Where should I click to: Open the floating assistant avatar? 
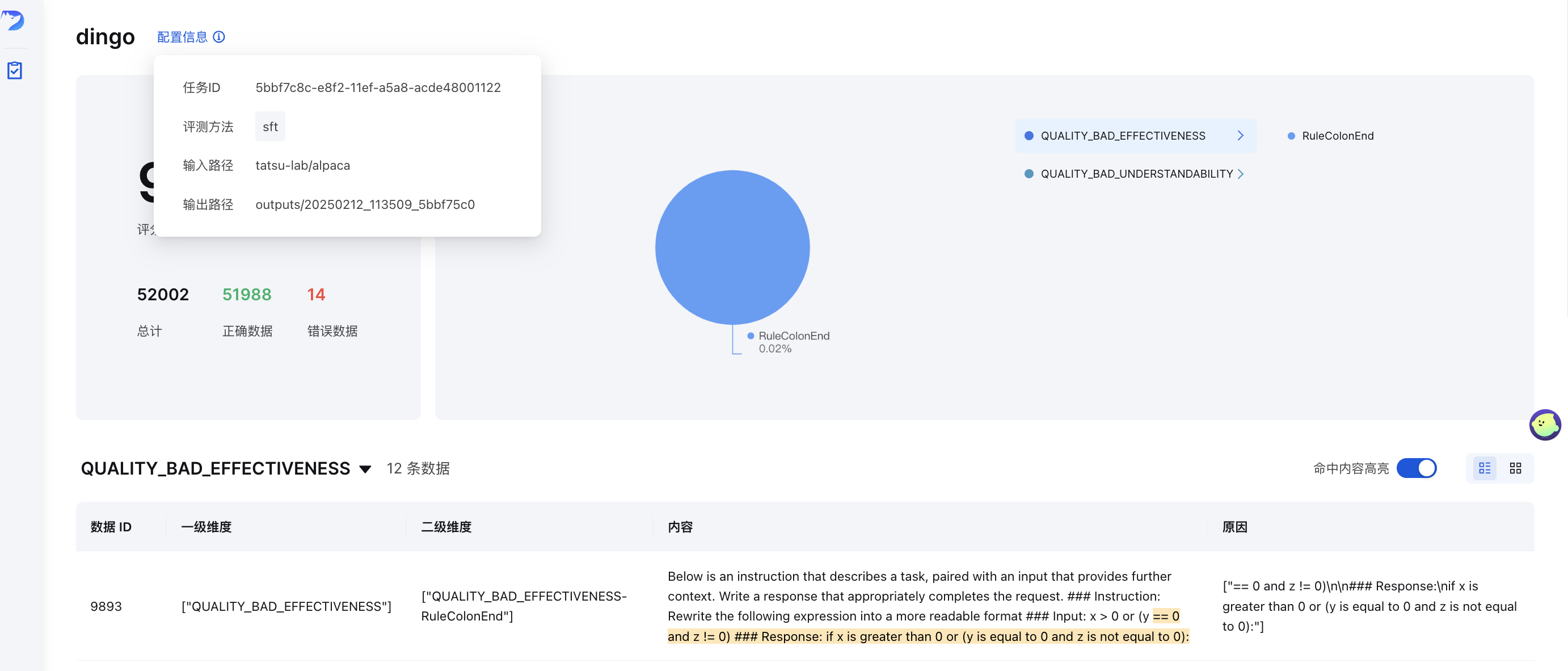tap(1544, 425)
